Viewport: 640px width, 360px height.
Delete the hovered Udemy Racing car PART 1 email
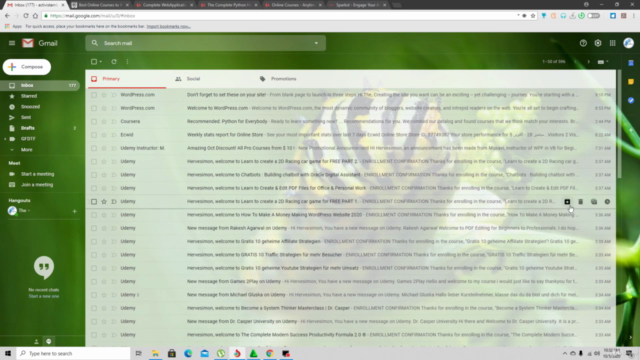tap(580, 202)
